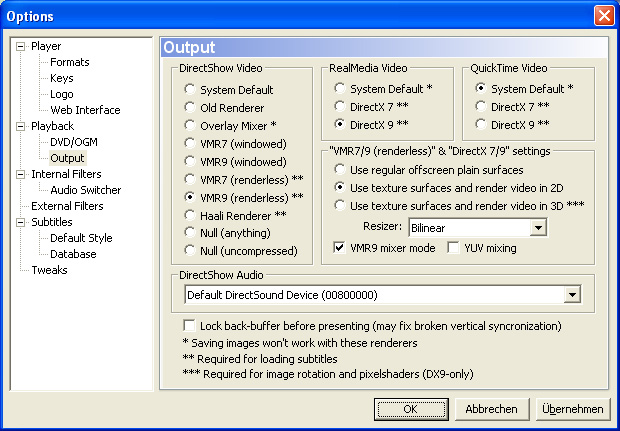Screen dimensions: 620x431
Task: Enable the YUV mixing checkbox
Action: [455, 248]
